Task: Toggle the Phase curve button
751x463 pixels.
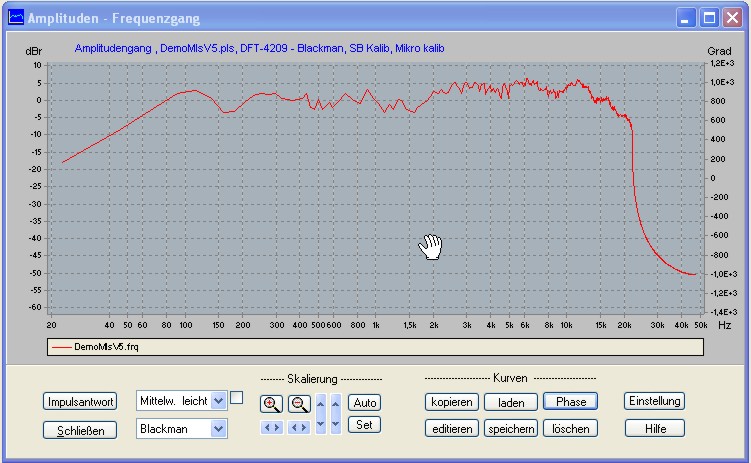Action: click(x=570, y=402)
